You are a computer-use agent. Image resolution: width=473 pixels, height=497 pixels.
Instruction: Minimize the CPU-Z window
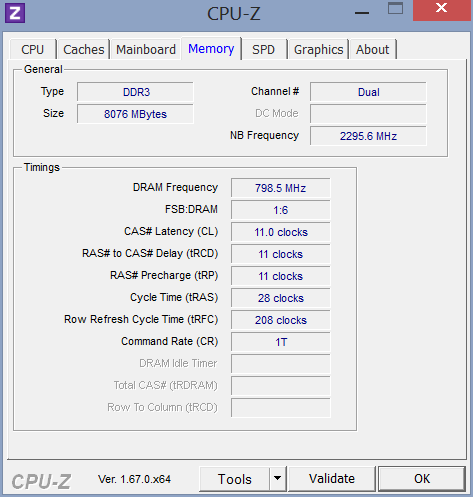tap(362, 13)
